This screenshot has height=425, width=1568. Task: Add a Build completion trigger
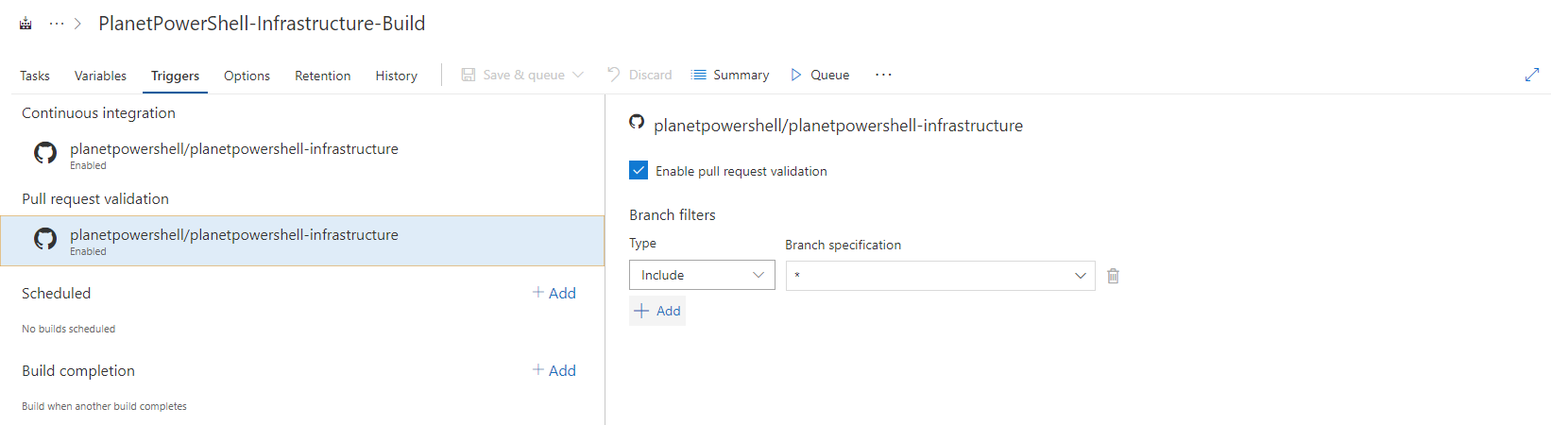tap(554, 370)
